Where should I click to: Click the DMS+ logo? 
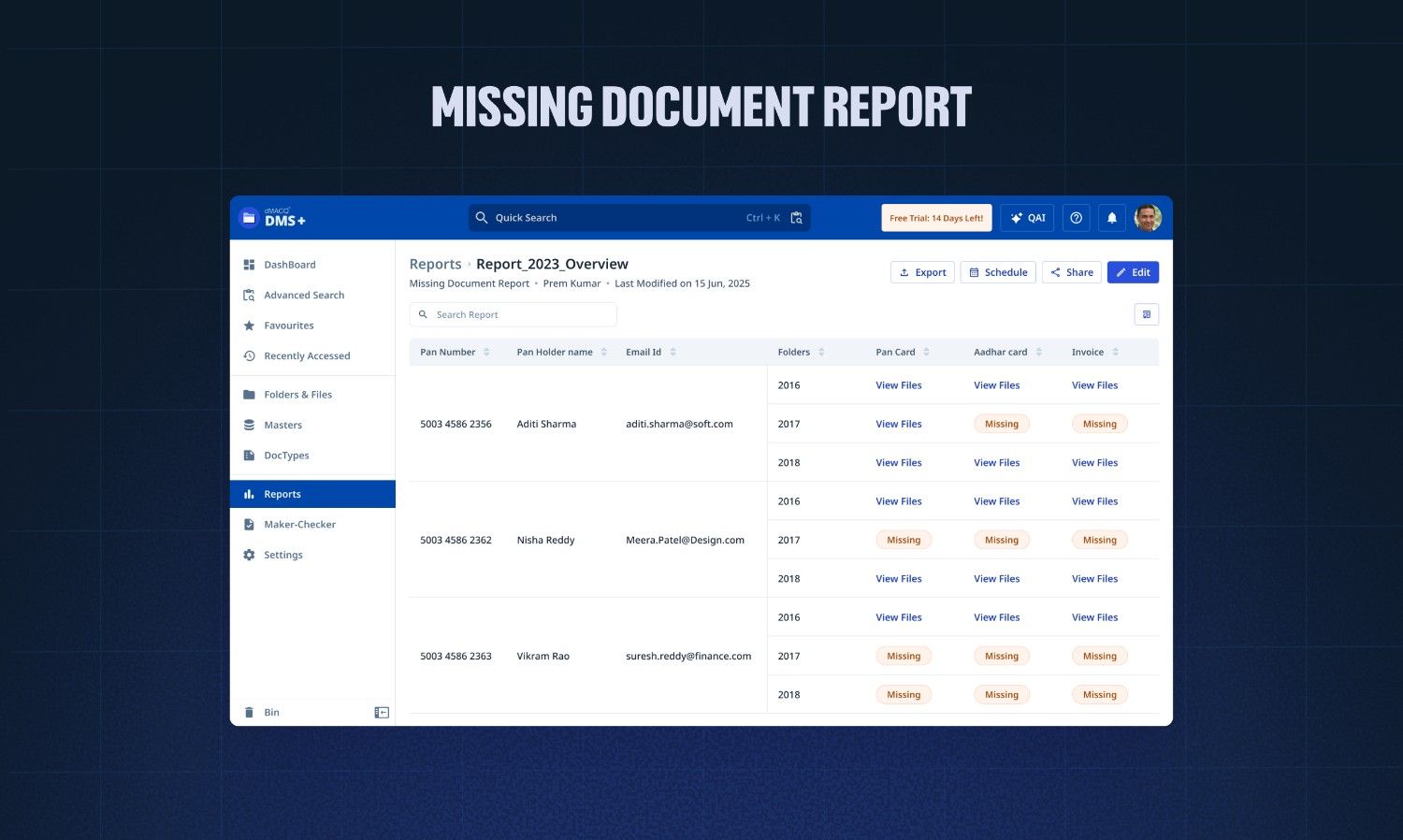click(x=274, y=217)
